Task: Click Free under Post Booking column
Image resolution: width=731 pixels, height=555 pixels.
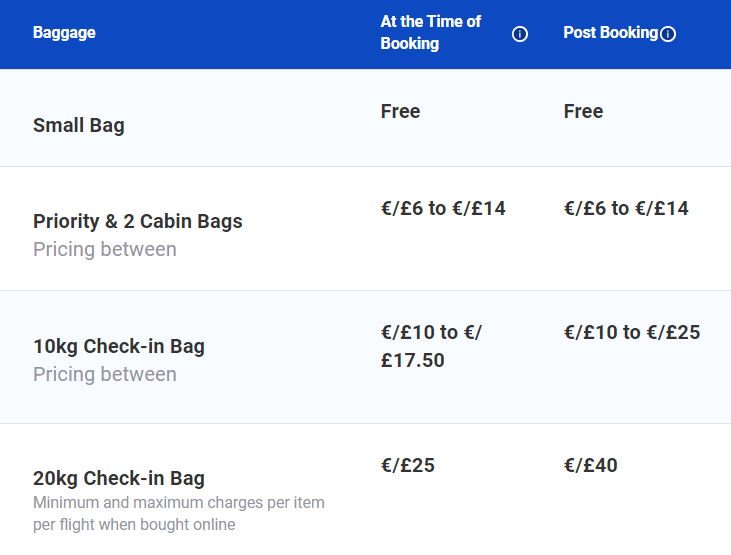Action: pyautogui.click(x=583, y=111)
